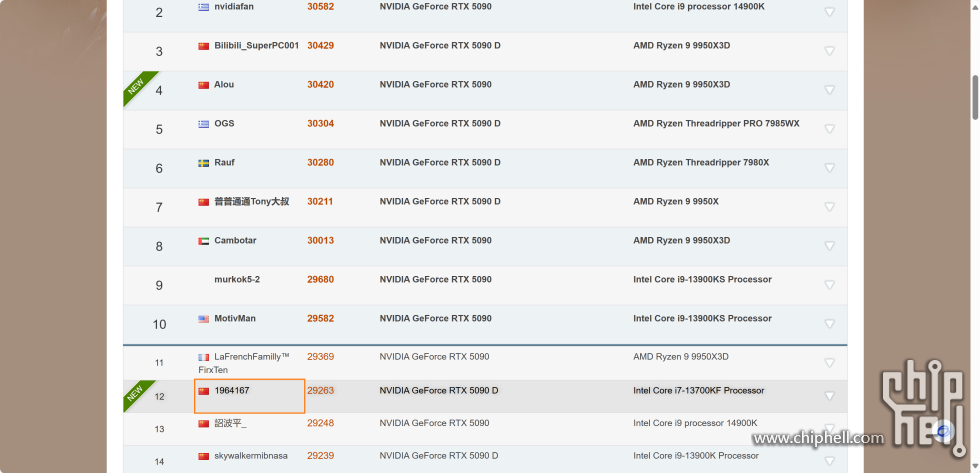Open user profile skywalkermibnasa
The width and height of the screenshot is (980, 473).
[x=251, y=456]
